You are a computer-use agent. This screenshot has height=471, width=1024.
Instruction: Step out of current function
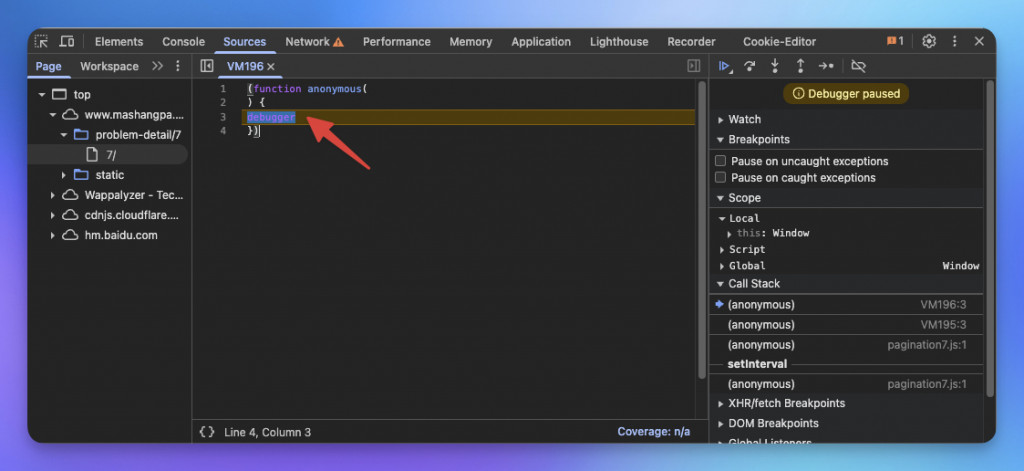click(800, 66)
